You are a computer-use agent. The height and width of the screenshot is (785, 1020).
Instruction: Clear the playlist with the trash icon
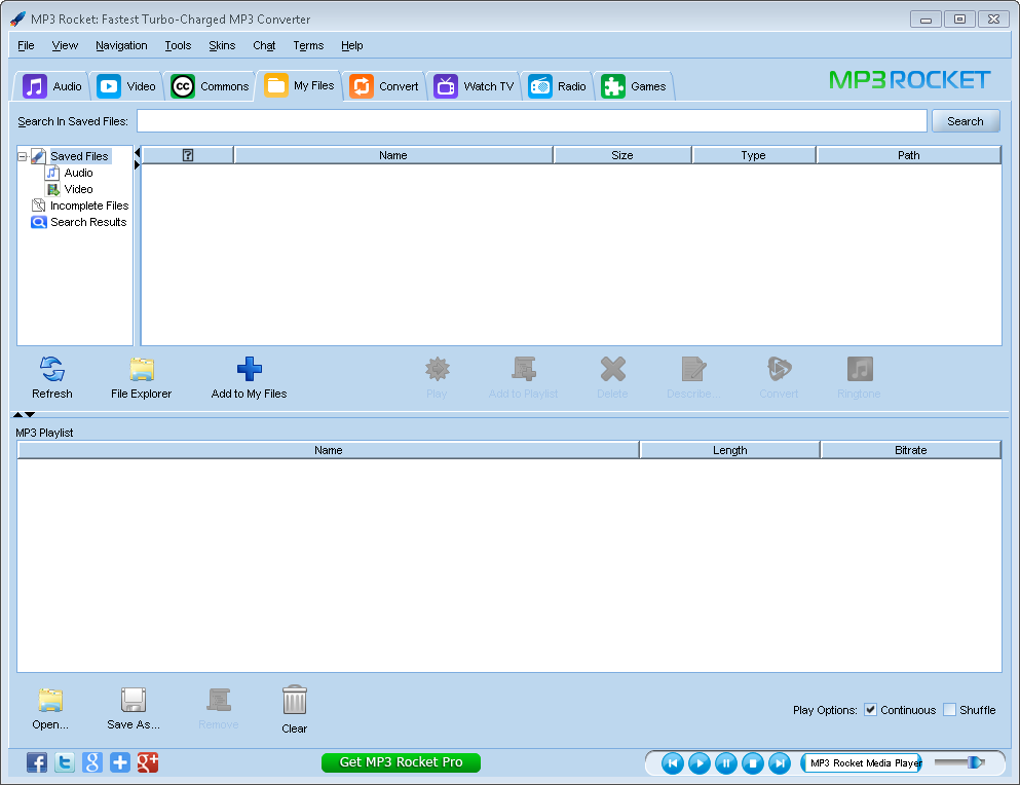294,700
